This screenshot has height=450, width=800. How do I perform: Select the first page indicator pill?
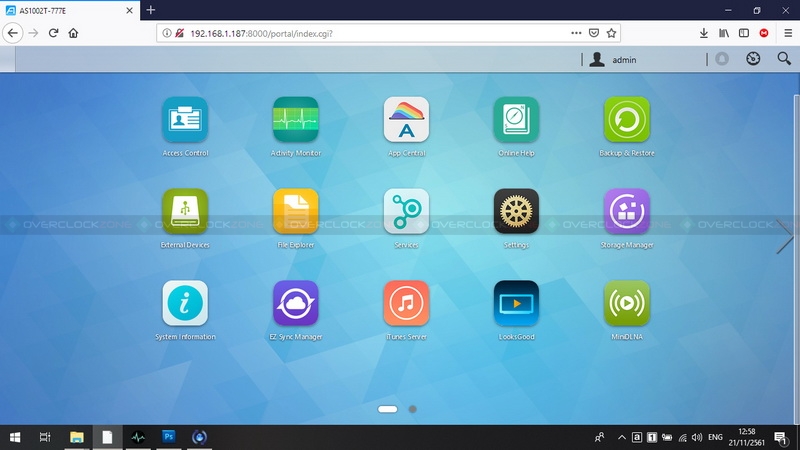(x=387, y=409)
